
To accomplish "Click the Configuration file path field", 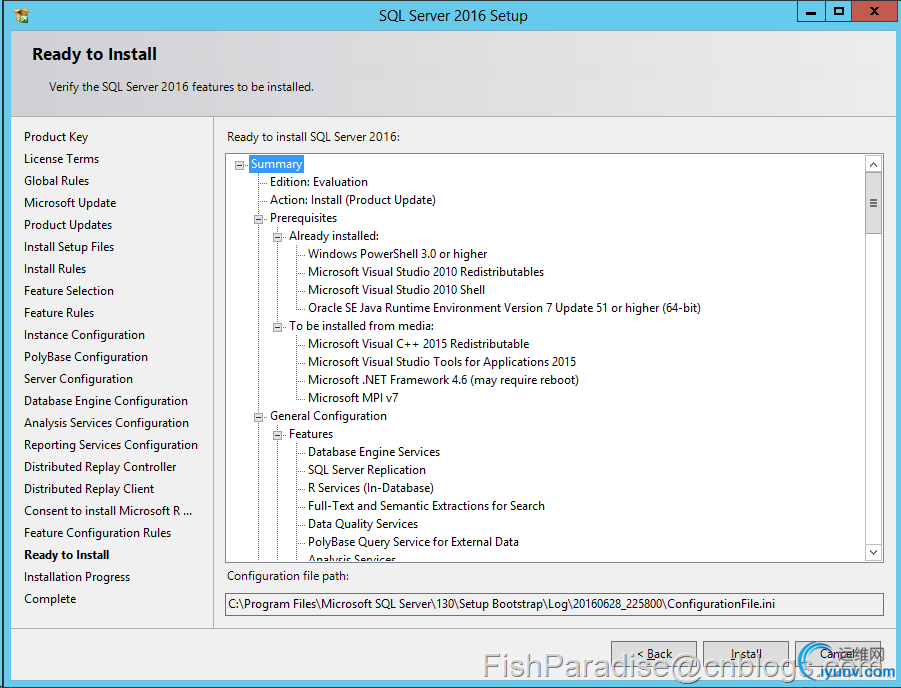I will (554, 604).
